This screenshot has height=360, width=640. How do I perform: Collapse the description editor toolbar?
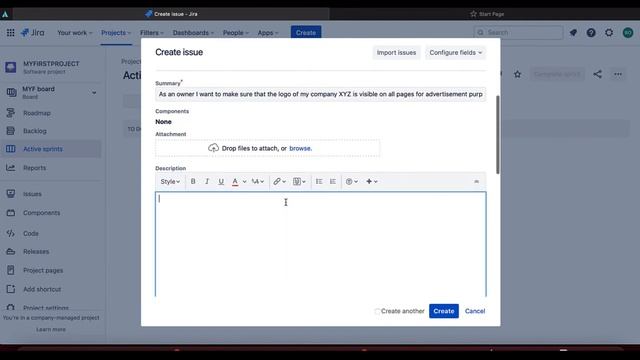click(x=476, y=182)
